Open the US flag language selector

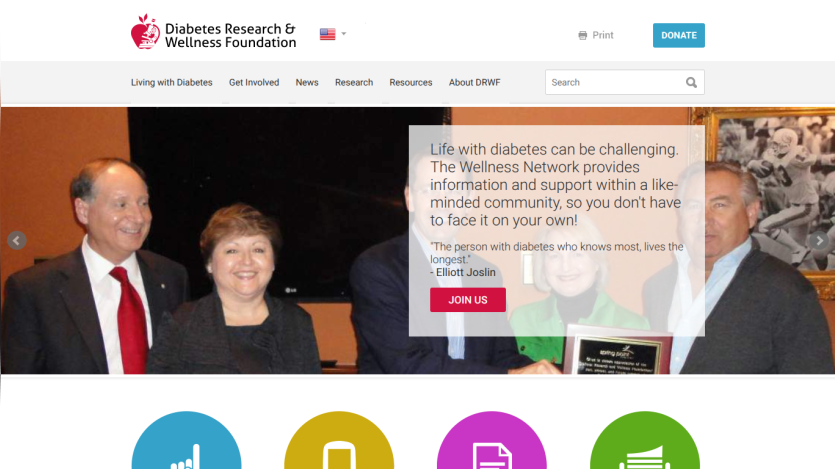(333, 34)
